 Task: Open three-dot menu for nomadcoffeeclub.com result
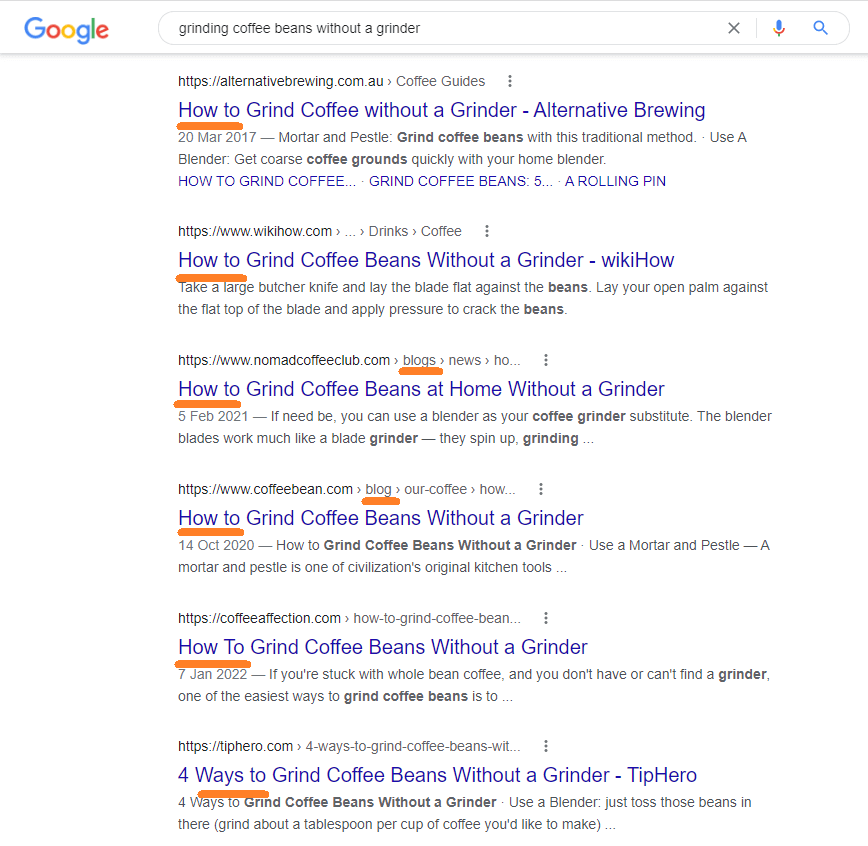[x=546, y=360]
